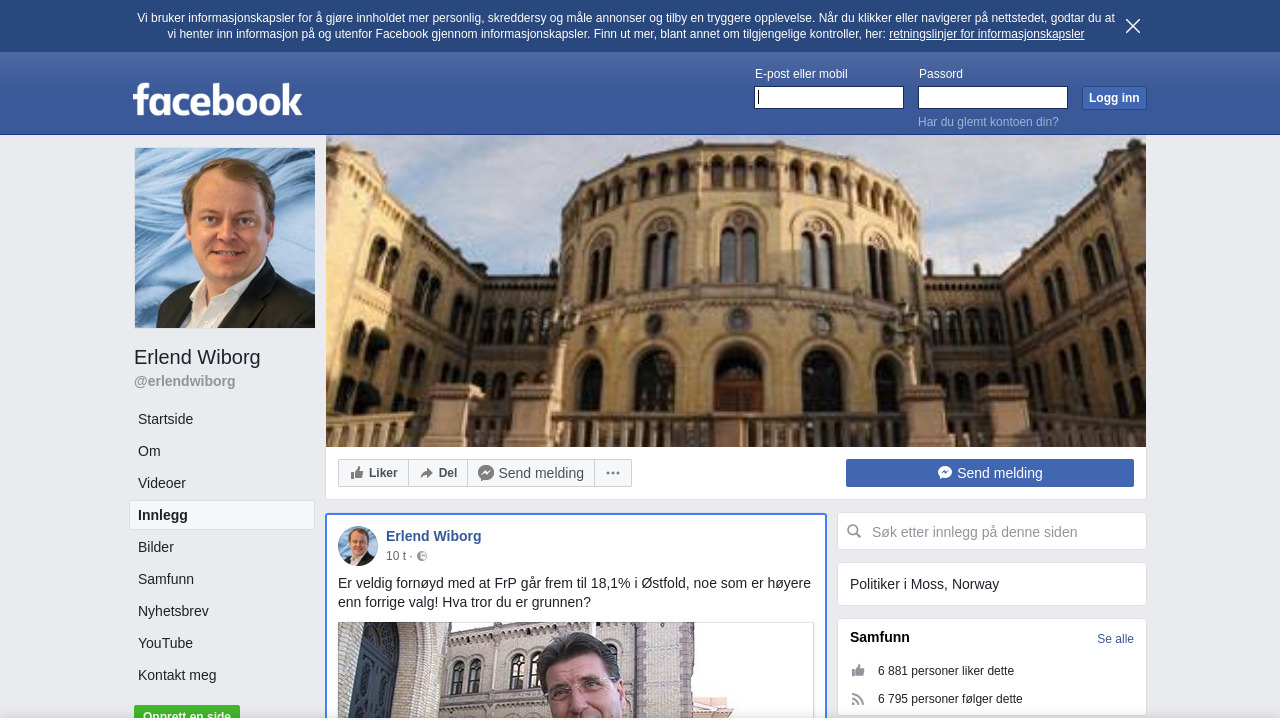Click the Del share button
Screen dimensions: 1280x720
pos(438,473)
